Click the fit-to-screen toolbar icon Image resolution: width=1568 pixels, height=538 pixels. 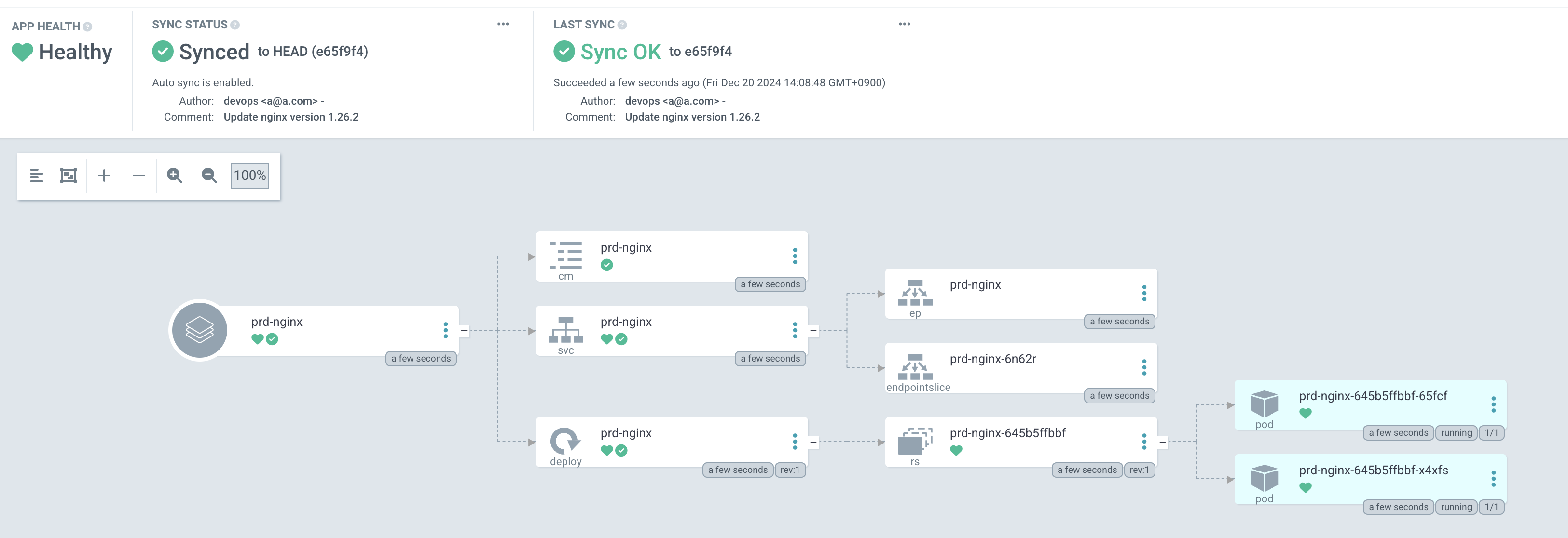[x=68, y=175]
